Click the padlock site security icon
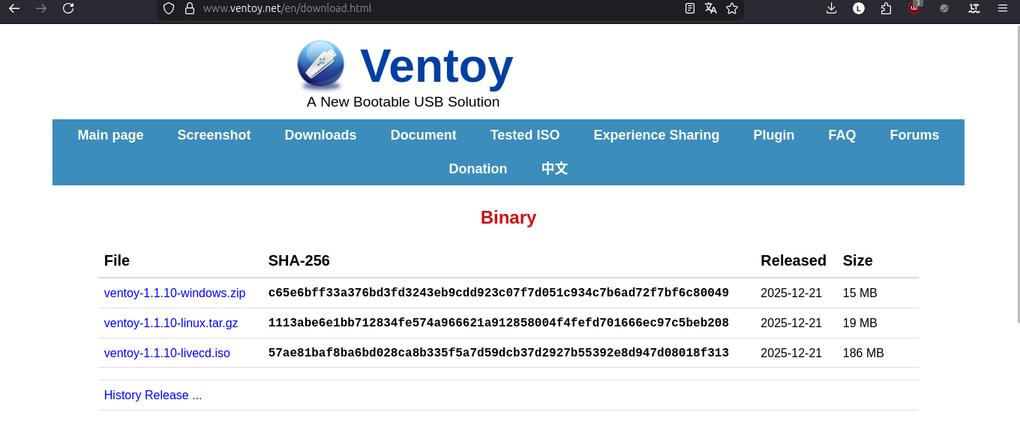 coord(189,8)
